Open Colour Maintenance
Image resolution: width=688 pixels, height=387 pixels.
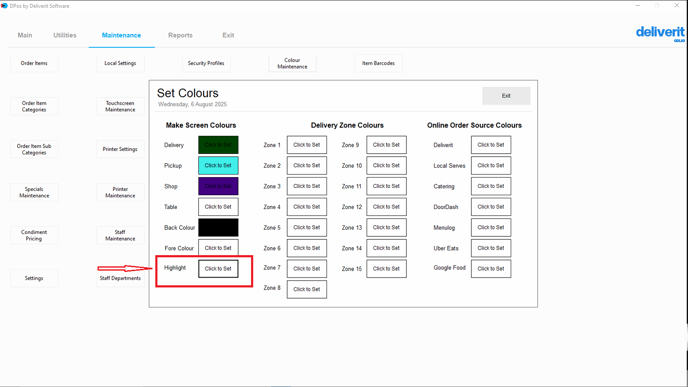[x=292, y=63]
